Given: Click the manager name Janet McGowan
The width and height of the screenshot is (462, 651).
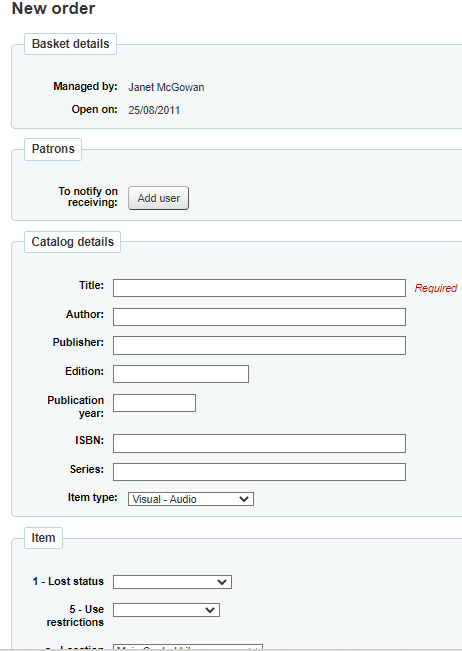Looking at the screenshot, I should coord(166,87).
